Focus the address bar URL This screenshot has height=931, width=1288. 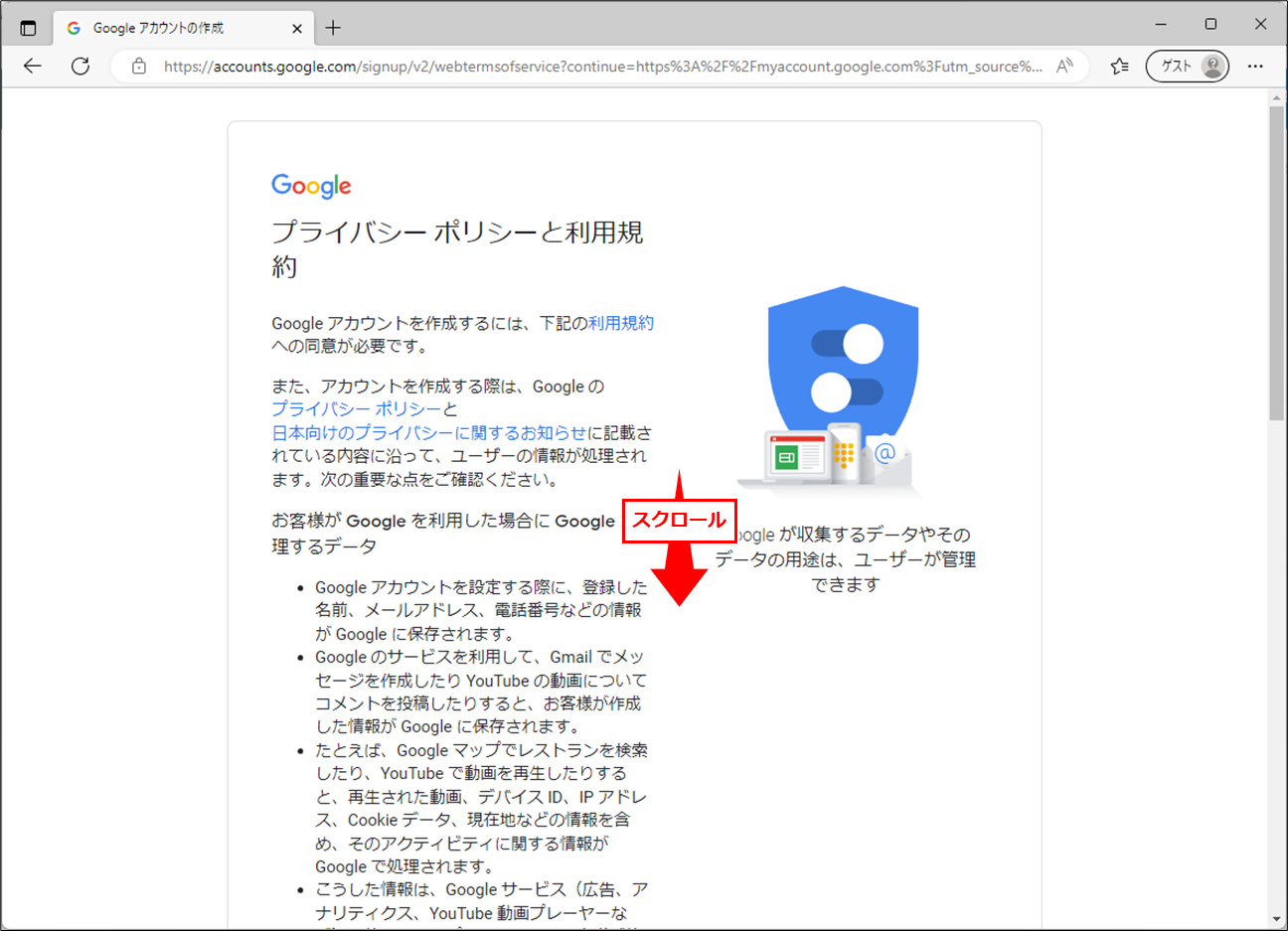click(x=603, y=67)
